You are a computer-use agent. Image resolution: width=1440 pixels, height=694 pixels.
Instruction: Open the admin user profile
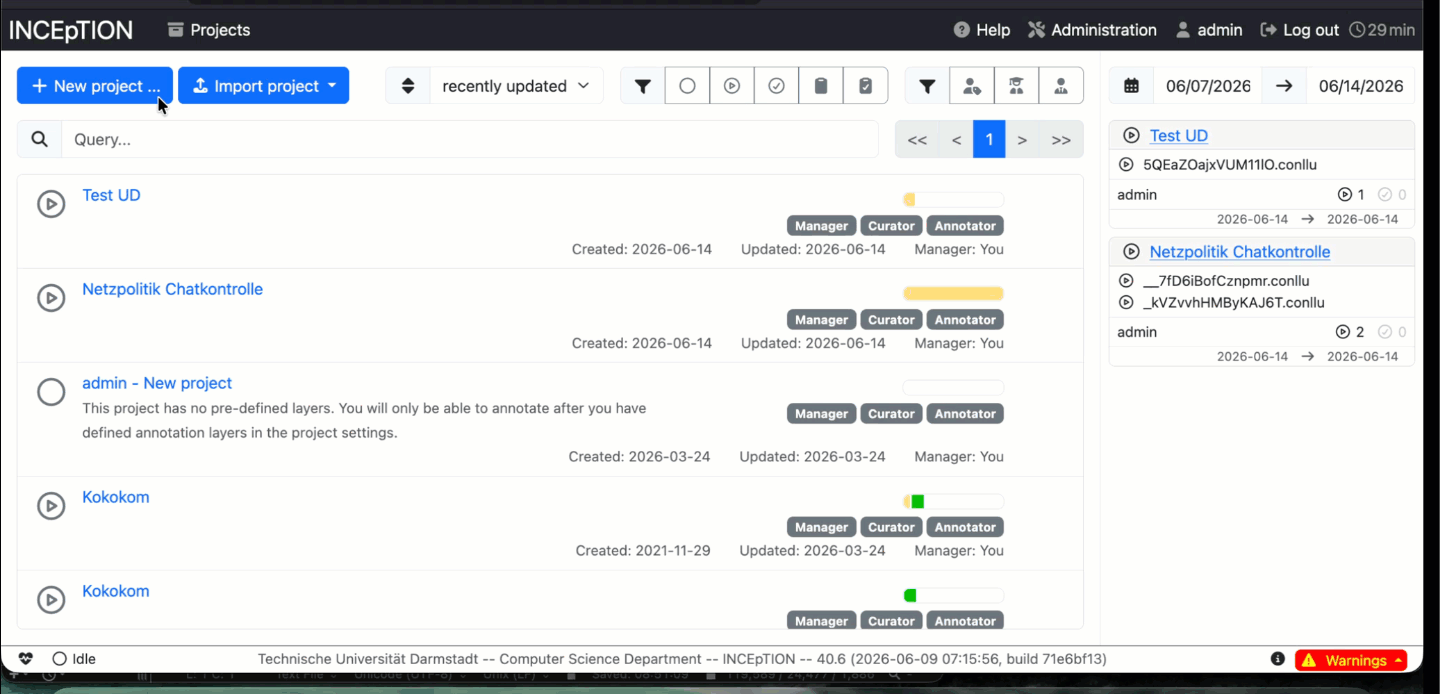click(x=1209, y=30)
